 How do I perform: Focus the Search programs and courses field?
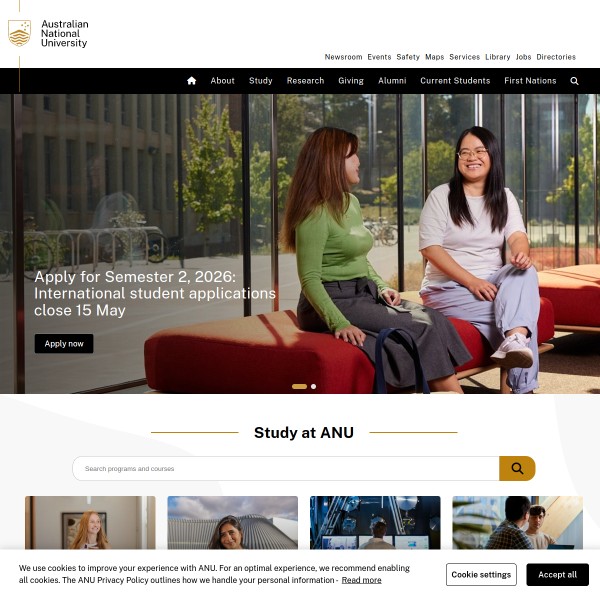click(x=286, y=468)
